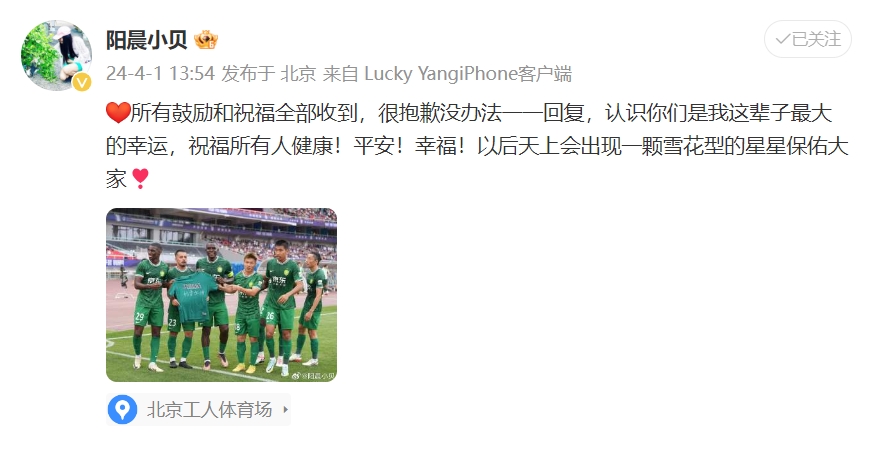Click the red heart emoji starting the post
Screen dimensions: 877x453
click(x=117, y=114)
